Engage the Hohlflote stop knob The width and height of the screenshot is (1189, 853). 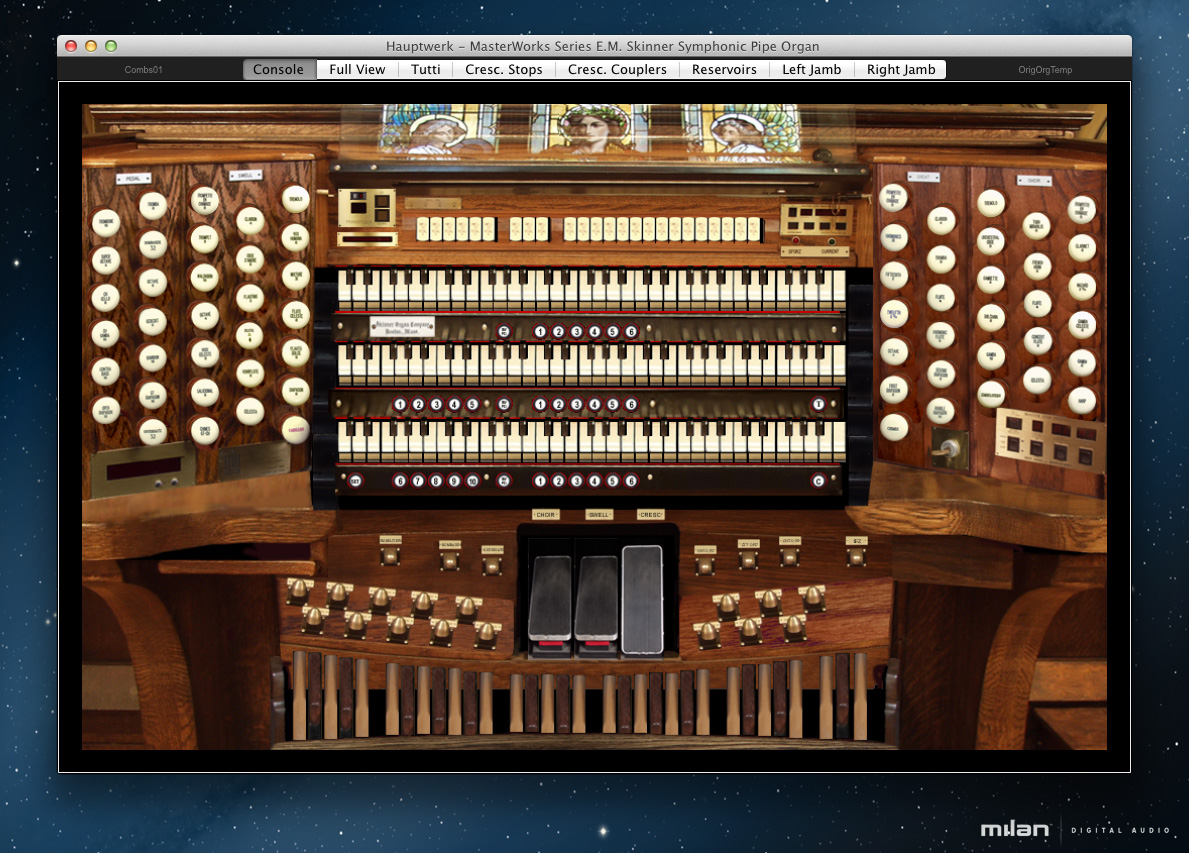250,373
